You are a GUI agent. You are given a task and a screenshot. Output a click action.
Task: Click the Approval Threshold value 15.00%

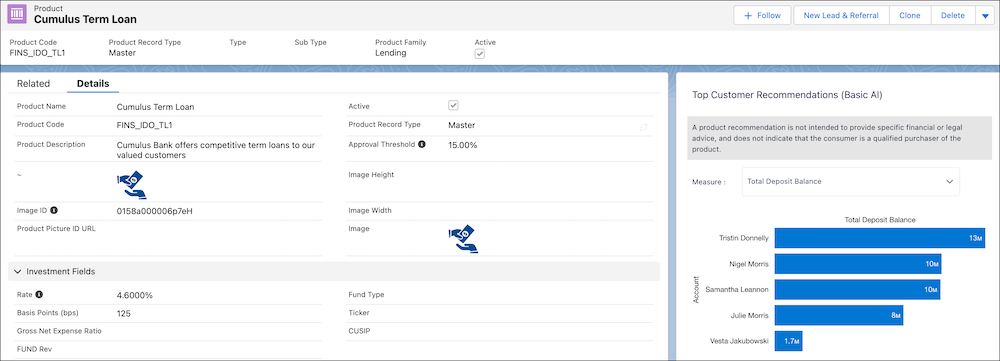(462, 145)
